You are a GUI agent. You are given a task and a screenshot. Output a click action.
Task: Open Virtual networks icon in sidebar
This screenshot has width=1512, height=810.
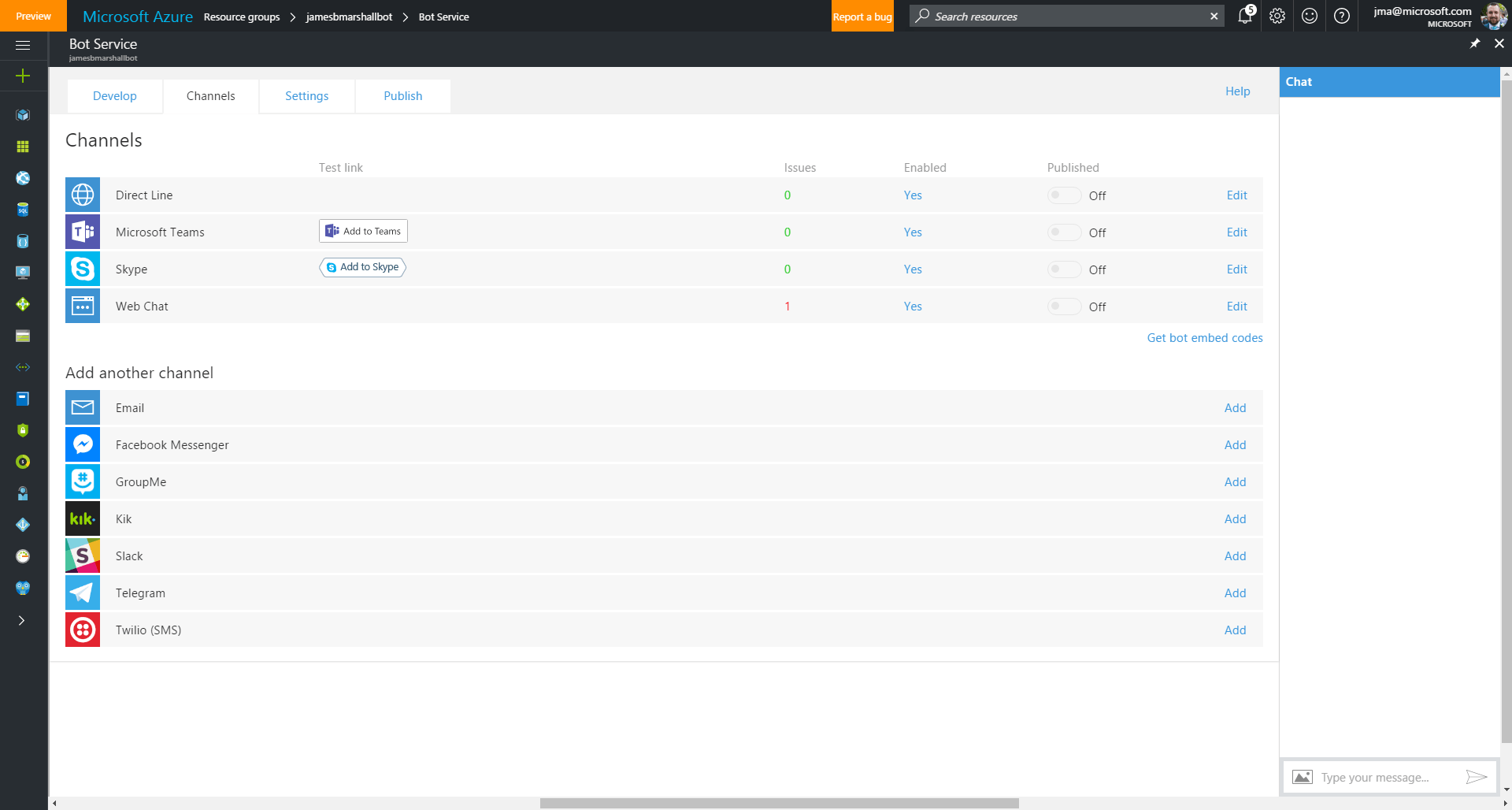(x=23, y=367)
